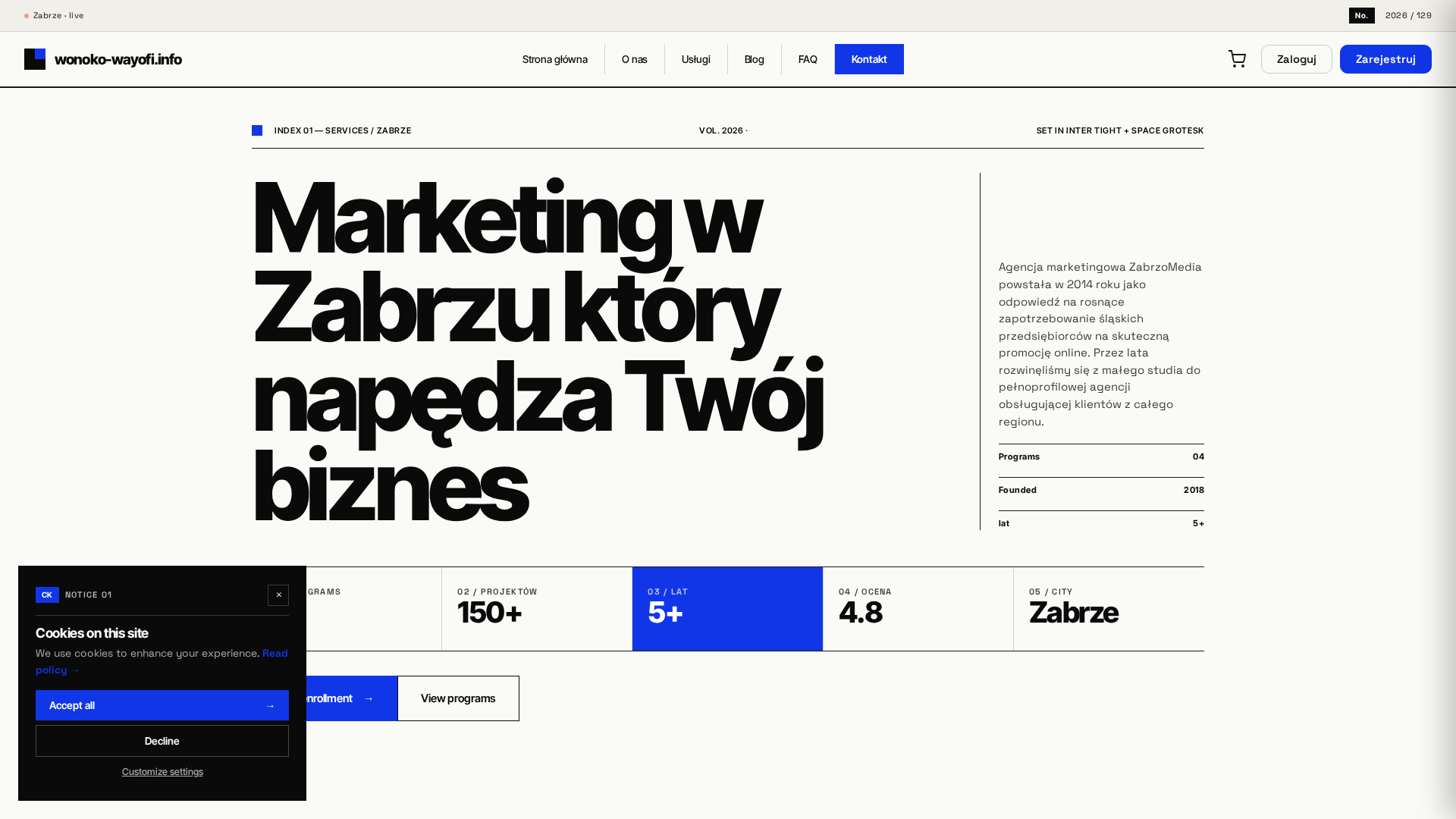
Task: Click the blue square beside INDEX 01
Action: (257, 130)
